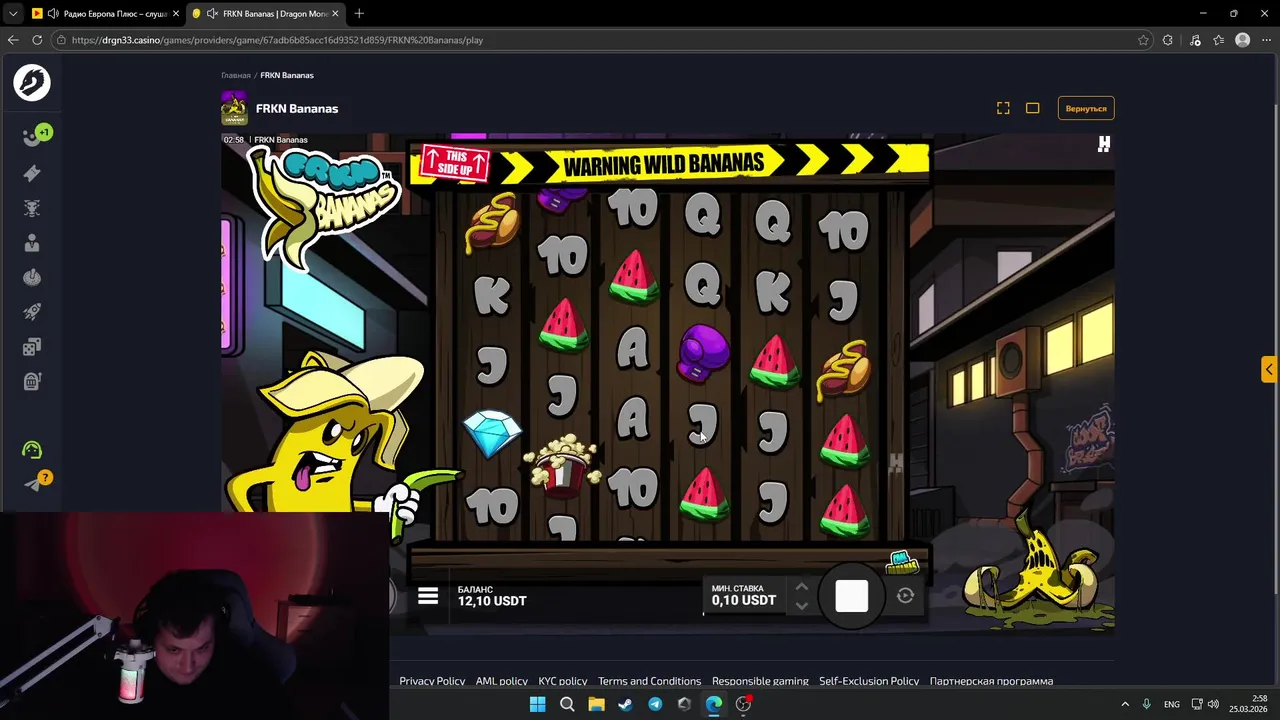Open taskbar search magnifier
The width and height of the screenshot is (1280, 720).
[x=567, y=704]
